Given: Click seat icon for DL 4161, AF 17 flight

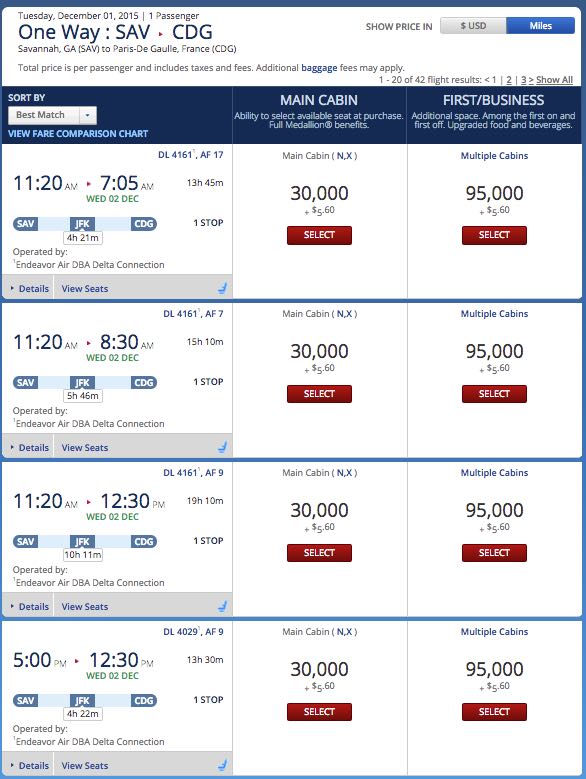Looking at the screenshot, I should coord(222,288).
